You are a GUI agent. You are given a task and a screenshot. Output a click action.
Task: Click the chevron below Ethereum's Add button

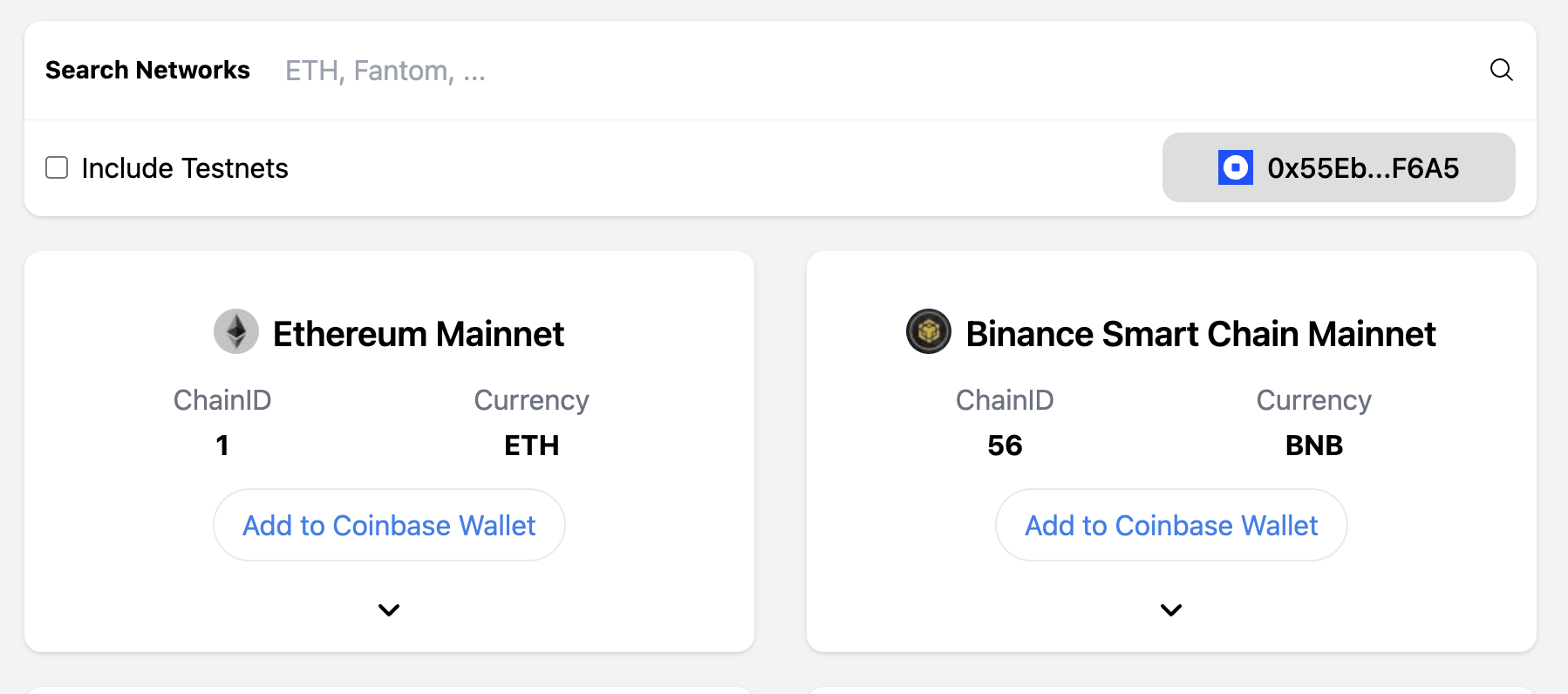point(389,610)
